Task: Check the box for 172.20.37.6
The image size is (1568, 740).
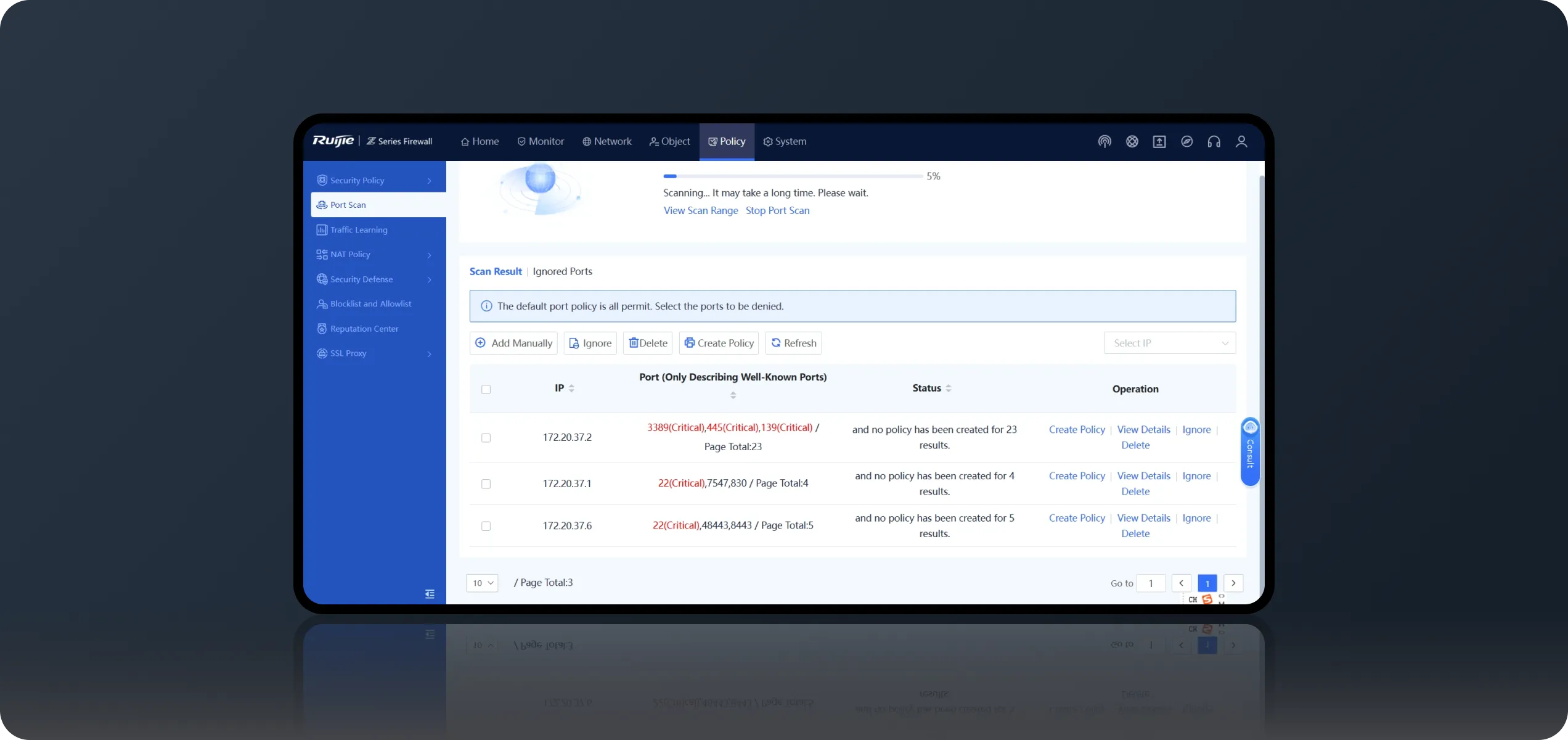Action: click(486, 525)
